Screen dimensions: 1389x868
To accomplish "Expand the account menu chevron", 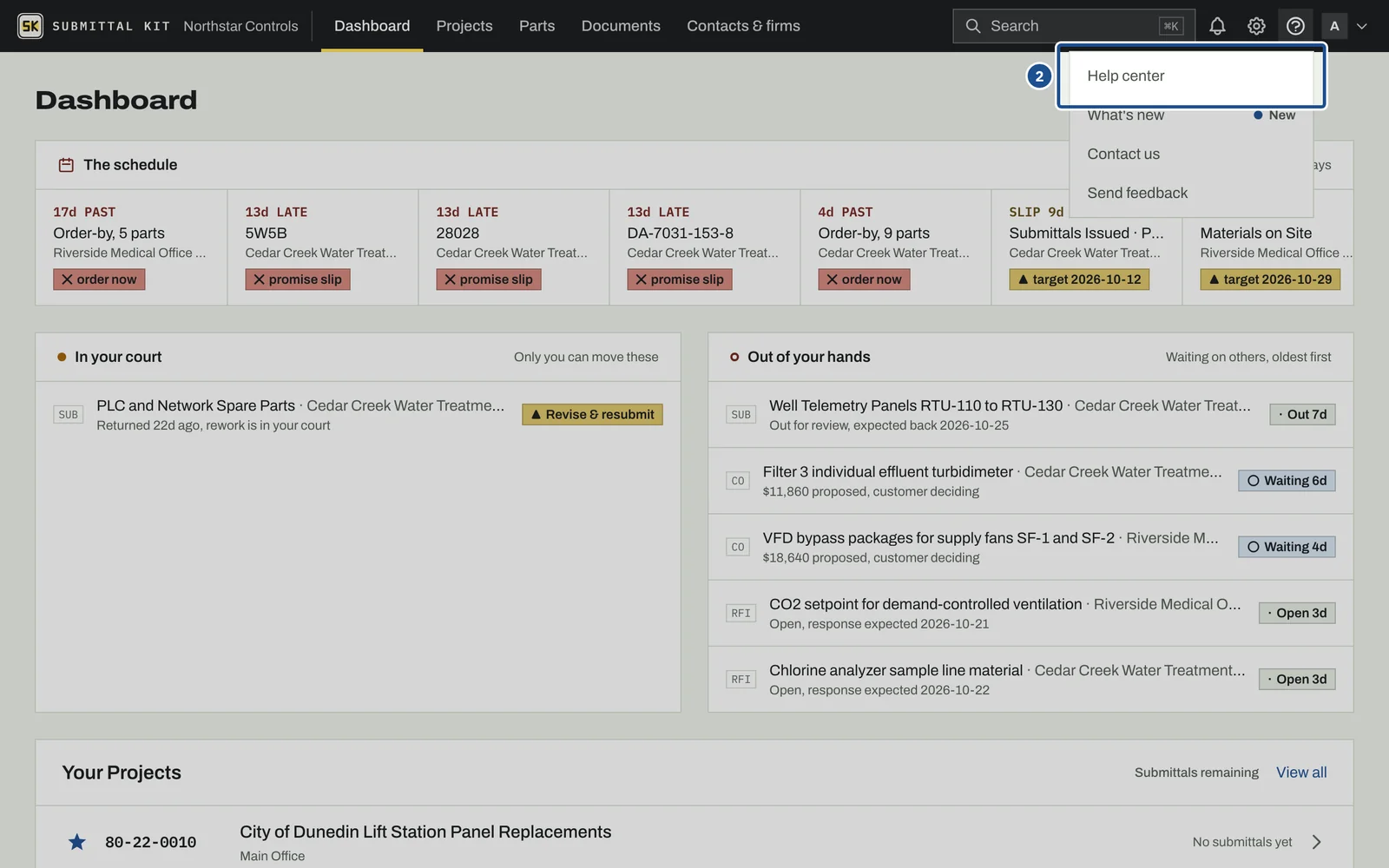I will (1361, 26).
